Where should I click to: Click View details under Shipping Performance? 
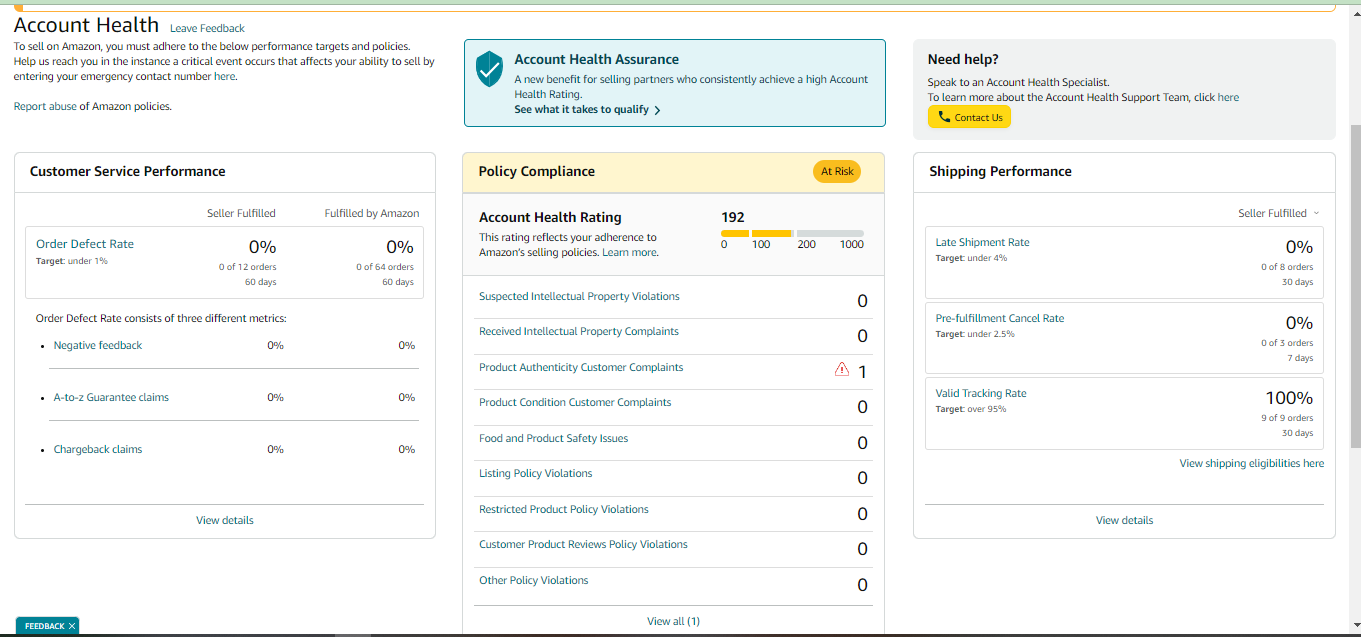pos(1124,520)
